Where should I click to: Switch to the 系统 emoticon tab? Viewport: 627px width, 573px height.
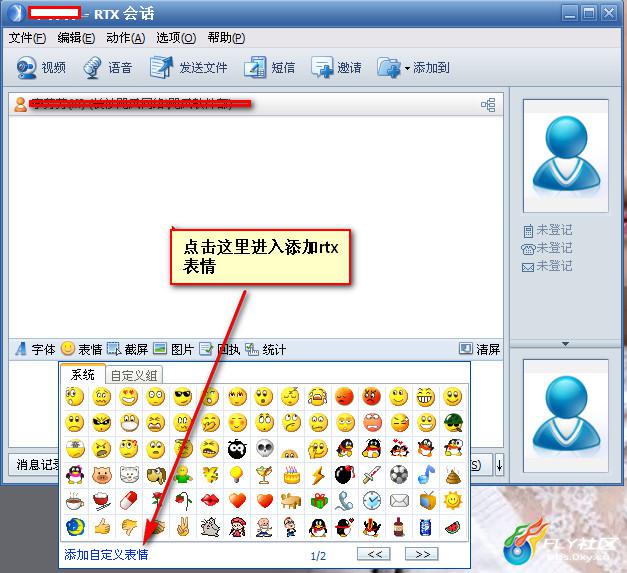tap(83, 375)
